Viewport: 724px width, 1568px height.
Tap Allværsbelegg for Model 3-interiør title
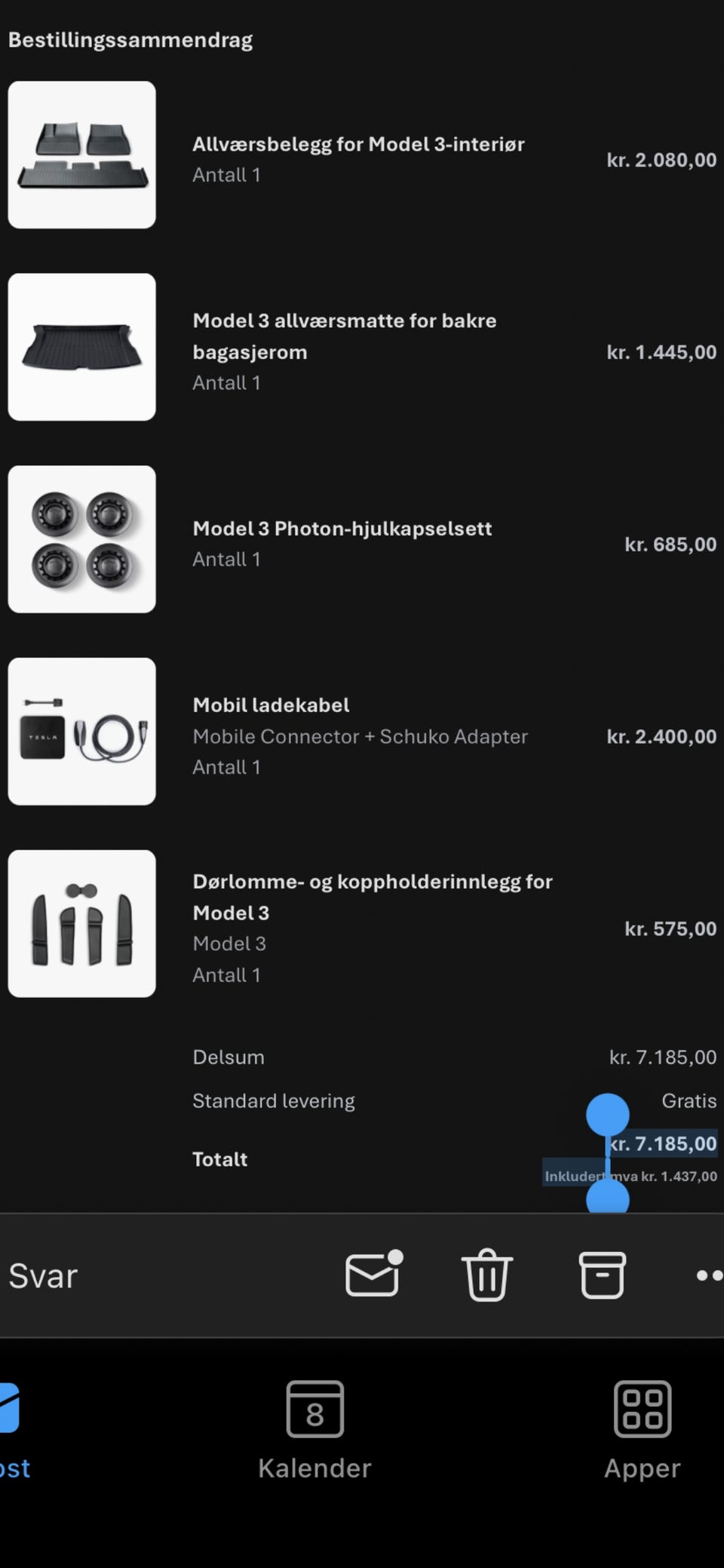358,144
